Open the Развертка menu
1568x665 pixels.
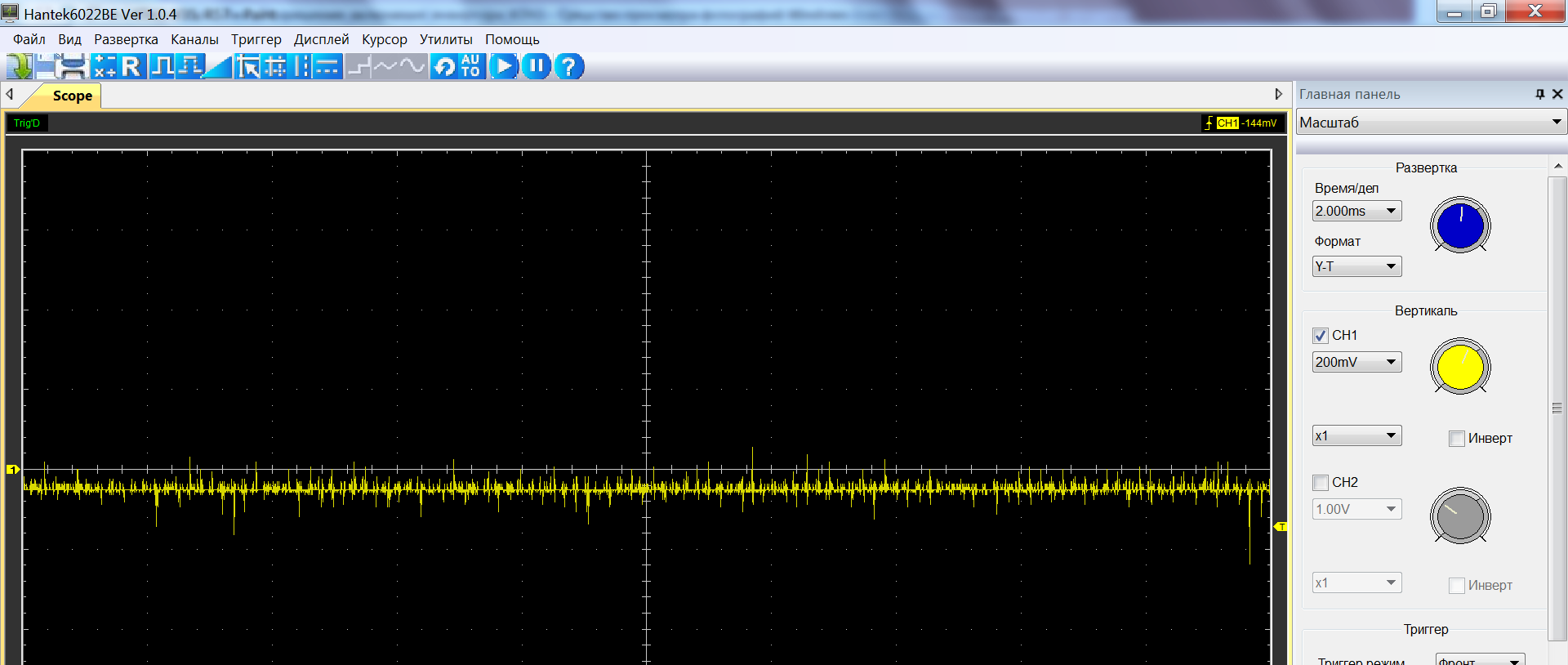pyautogui.click(x=126, y=39)
